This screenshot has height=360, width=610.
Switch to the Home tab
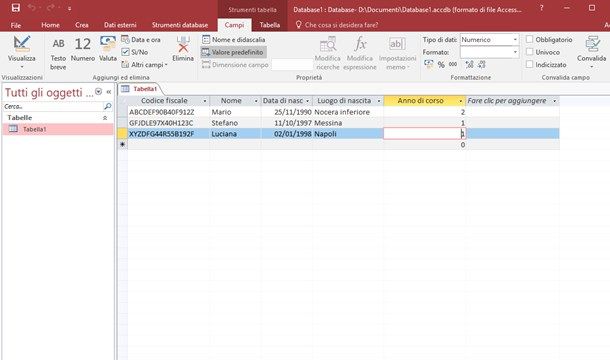51,25
